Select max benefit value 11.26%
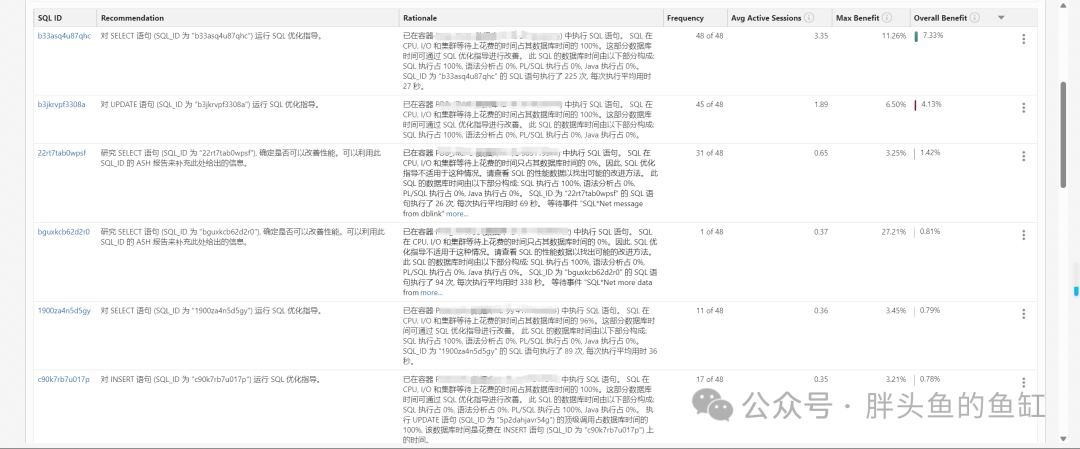This screenshot has width=1080, height=449. (894, 36)
